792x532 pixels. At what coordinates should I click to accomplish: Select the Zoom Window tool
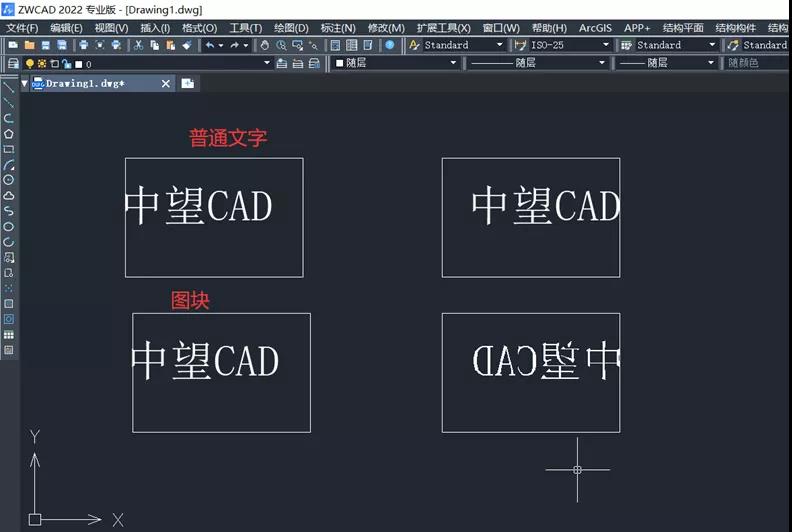[x=298, y=45]
